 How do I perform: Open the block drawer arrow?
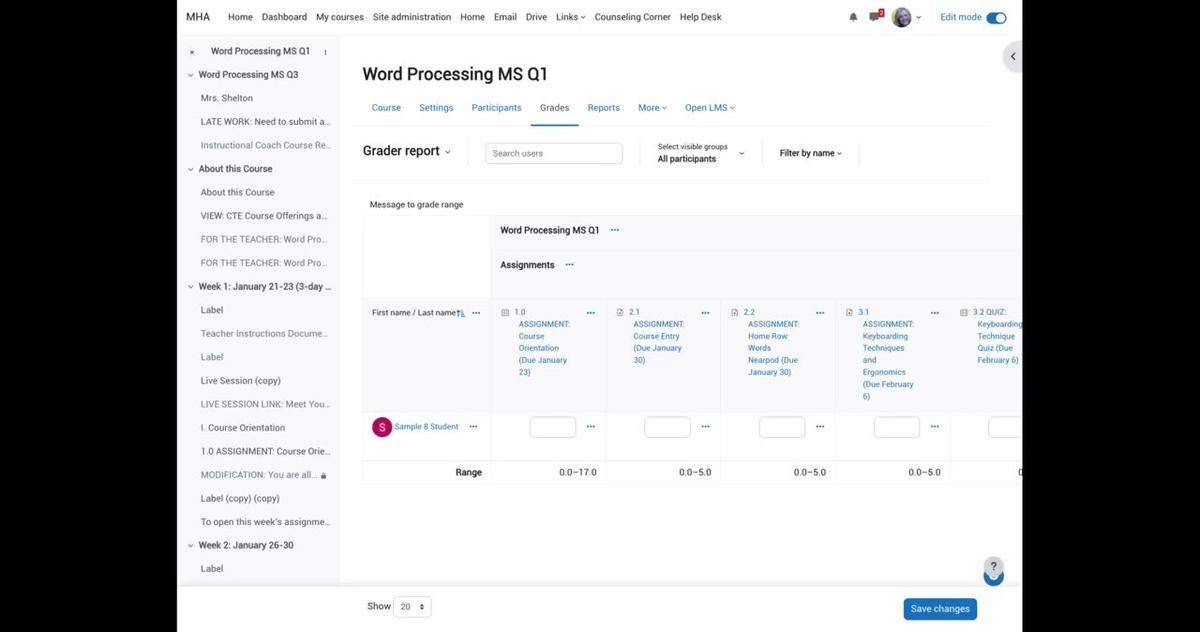tap(1012, 57)
